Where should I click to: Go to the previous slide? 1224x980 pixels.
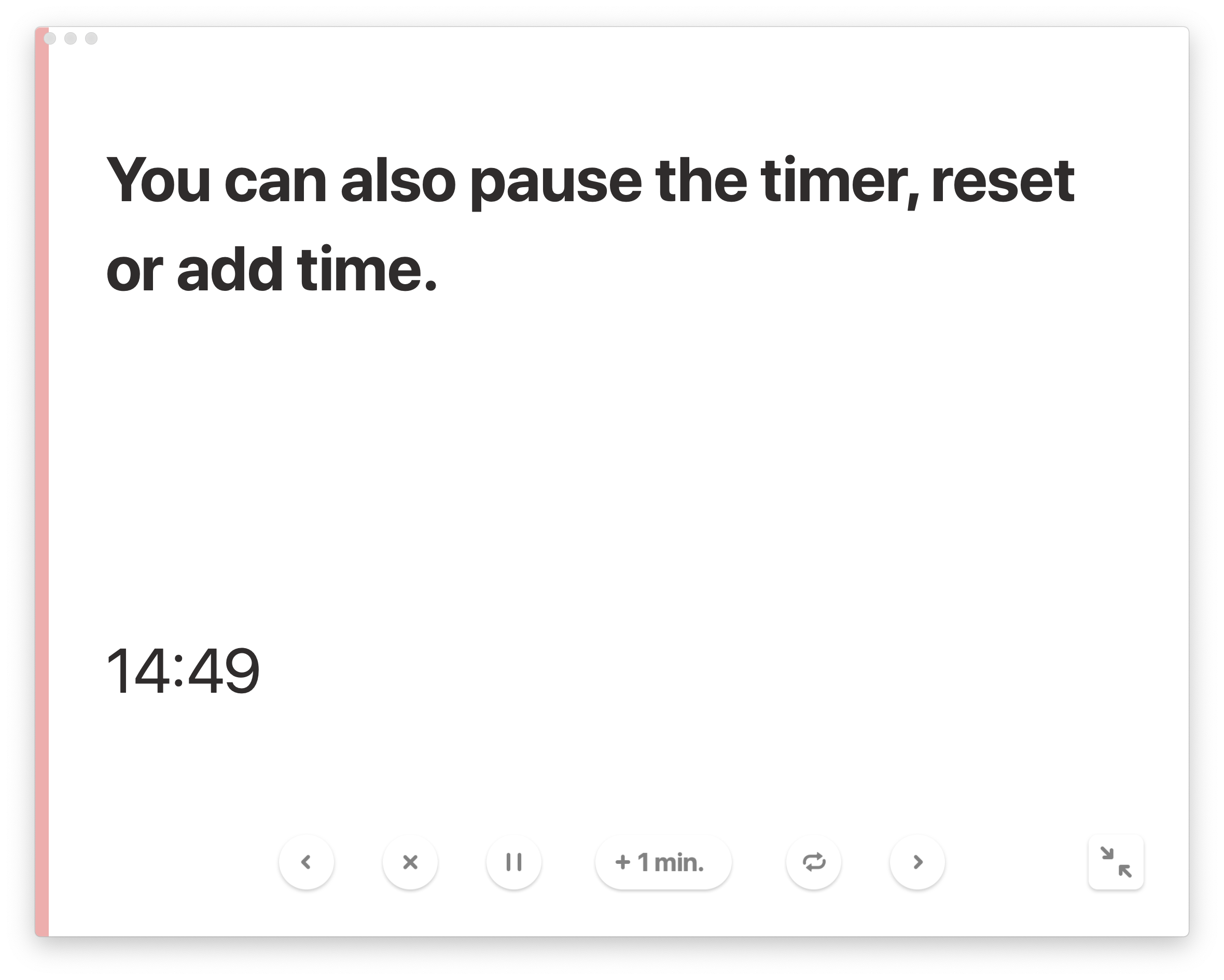306,861
